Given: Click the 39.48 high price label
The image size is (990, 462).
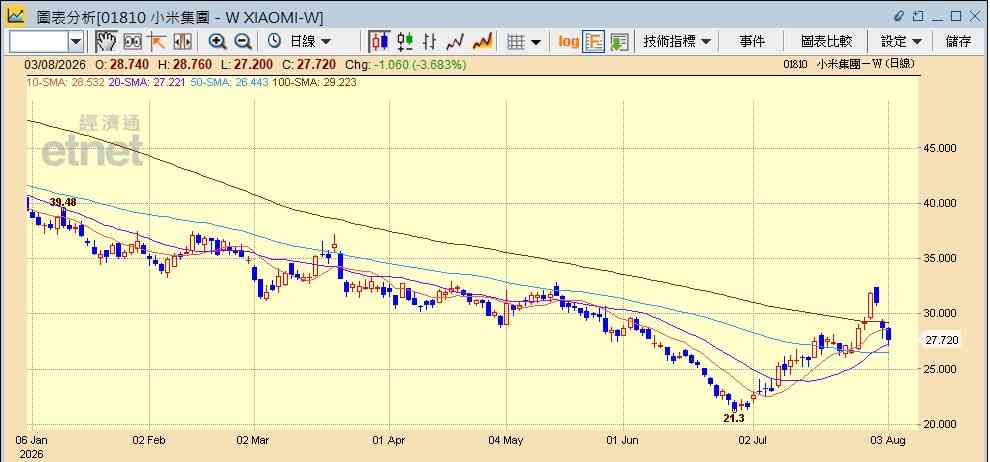Looking at the screenshot, I should click(63, 202).
